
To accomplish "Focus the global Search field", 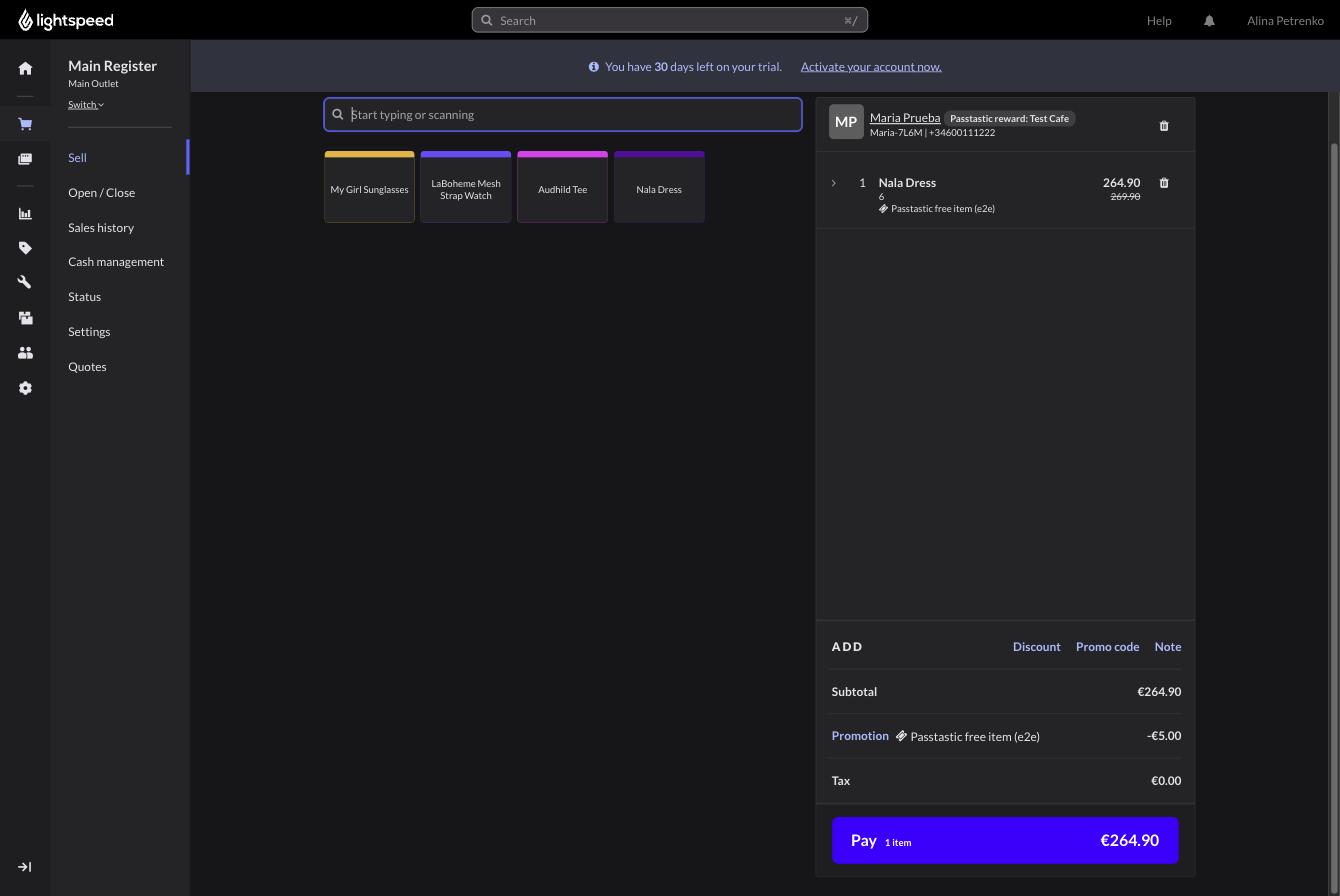I will [x=670, y=20].
